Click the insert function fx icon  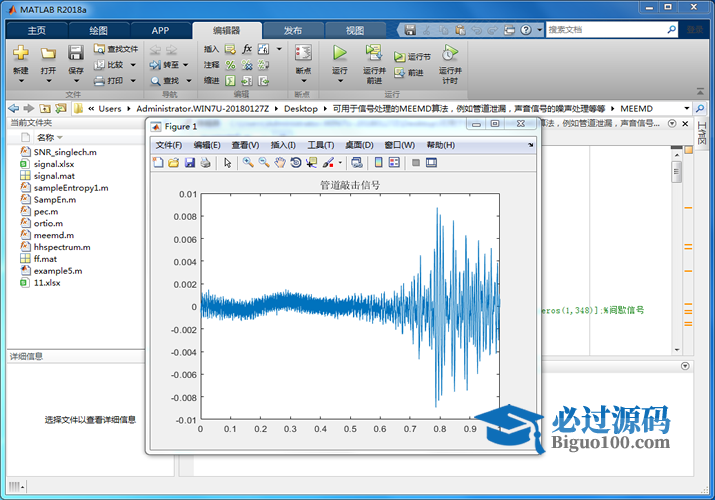click(247, 49)
